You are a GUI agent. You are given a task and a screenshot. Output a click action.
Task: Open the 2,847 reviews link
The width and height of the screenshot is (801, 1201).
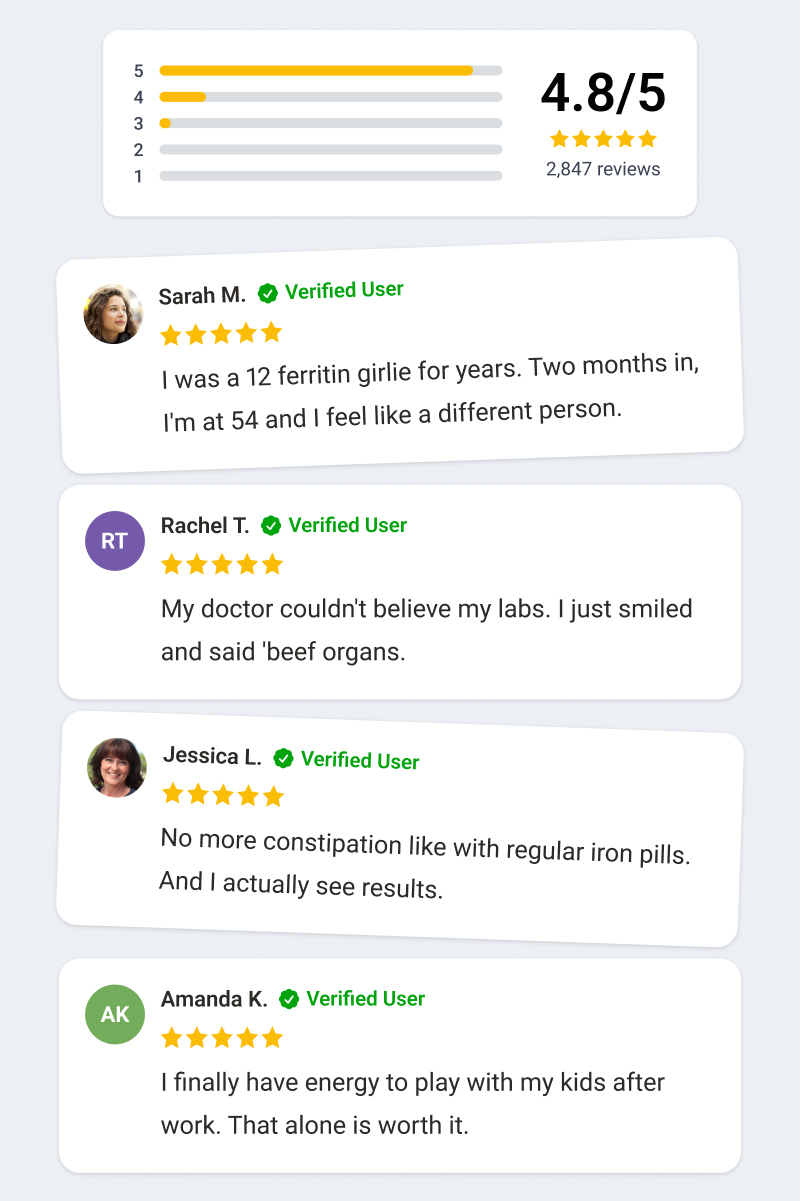[603, 169]
